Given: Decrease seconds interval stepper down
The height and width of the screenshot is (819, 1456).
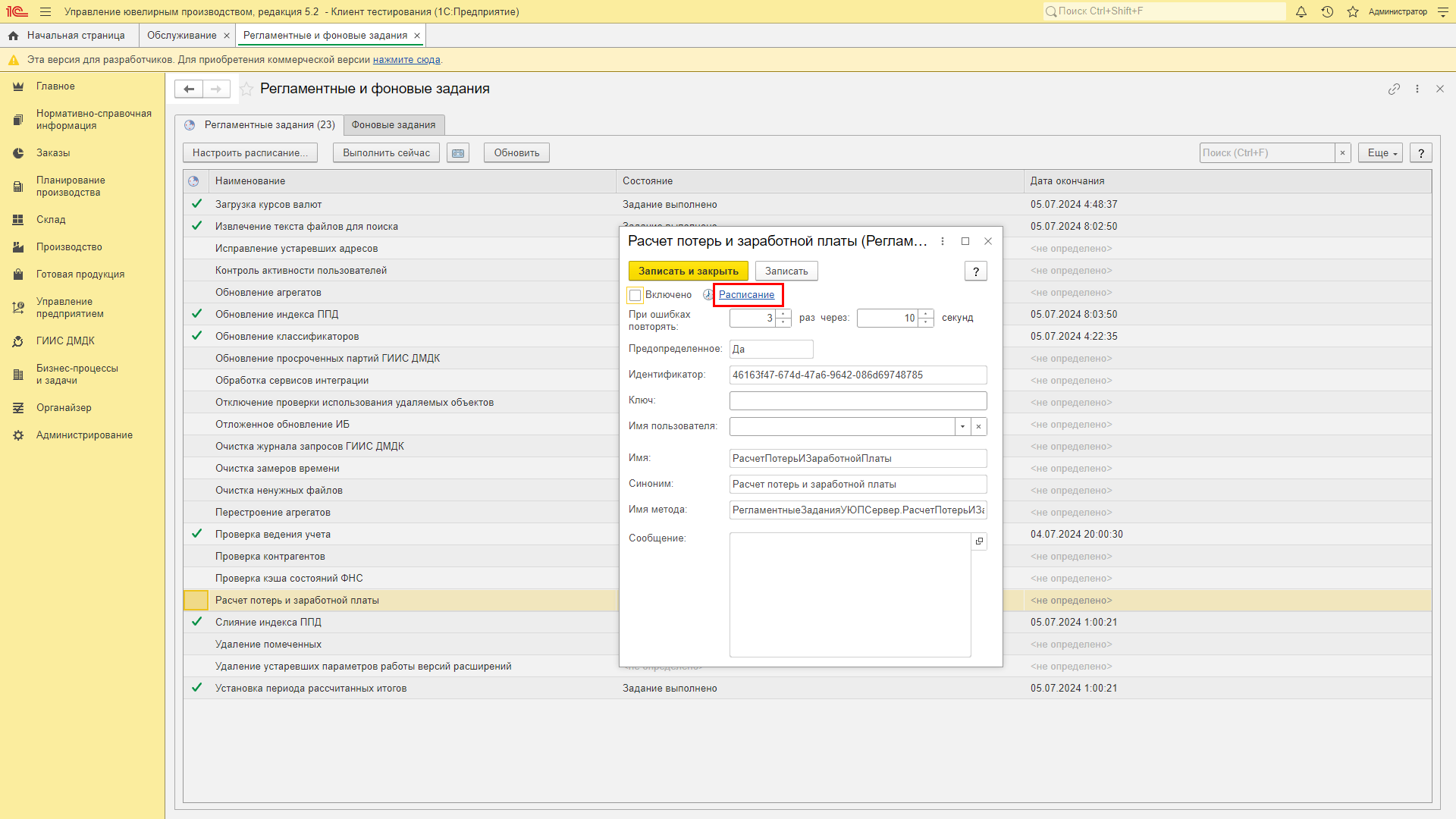Looking at the screenshot, I should [926, 322].
